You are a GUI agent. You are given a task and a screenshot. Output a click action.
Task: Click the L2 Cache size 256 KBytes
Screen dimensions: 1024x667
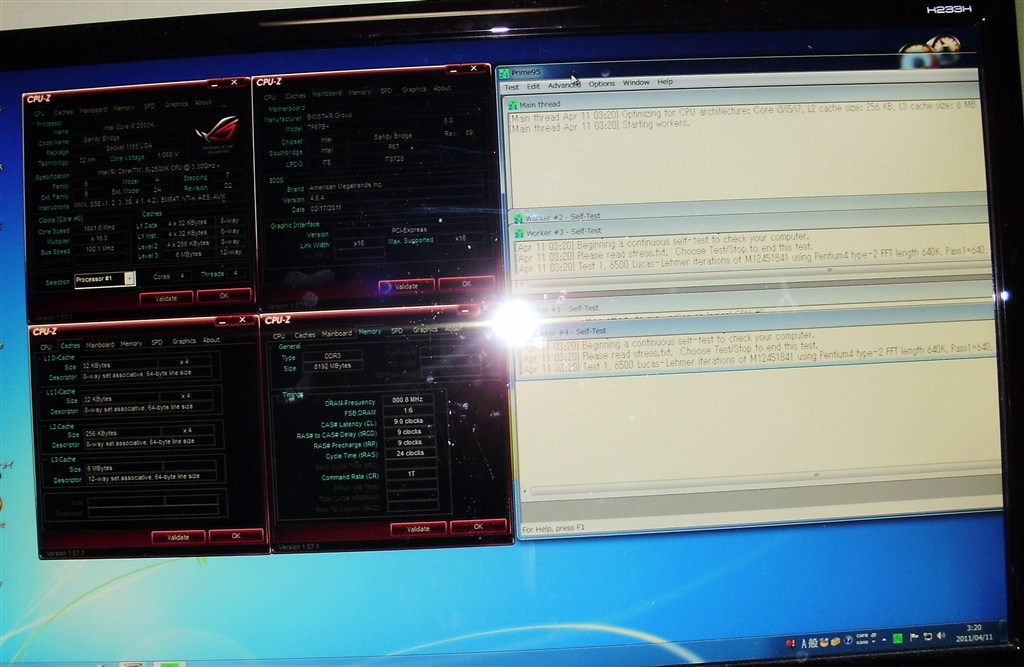pos(101,433)
